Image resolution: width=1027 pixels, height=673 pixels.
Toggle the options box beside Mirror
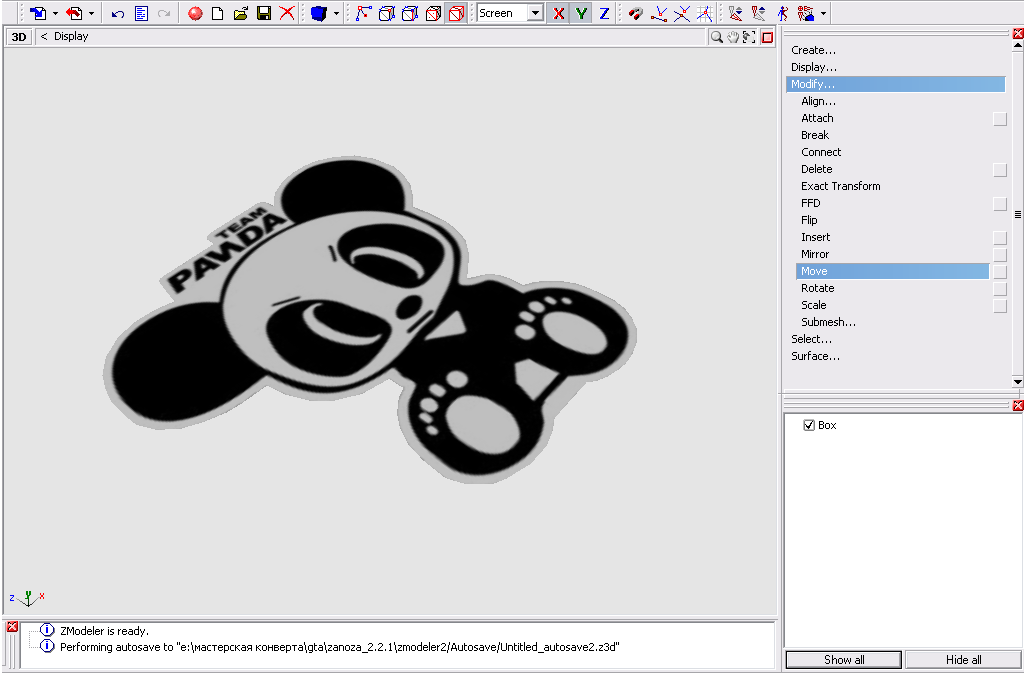point(999,255)
